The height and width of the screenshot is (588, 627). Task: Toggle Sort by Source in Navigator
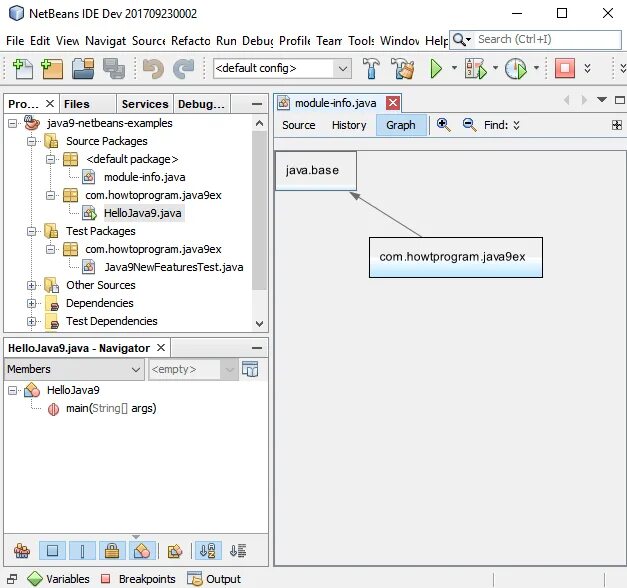point(238,551)
